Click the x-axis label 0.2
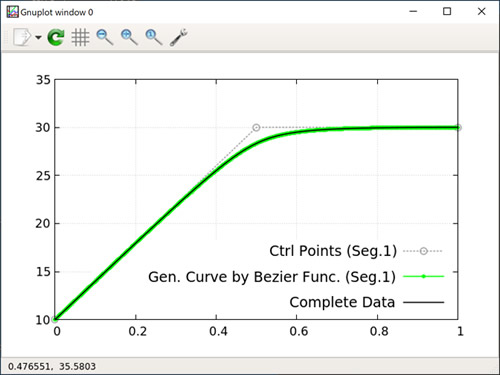This screenshot has height=375, width=500. 138,331
